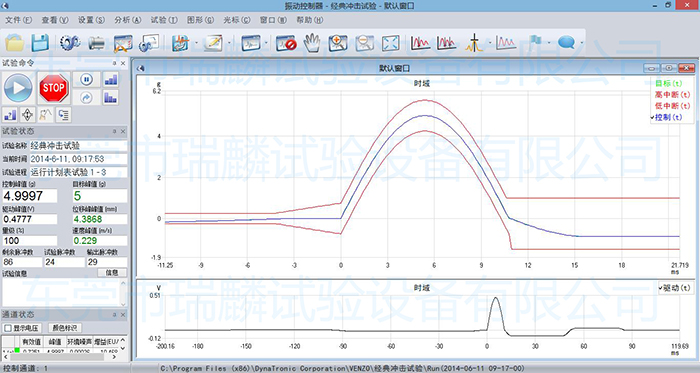Click the blue speech bubble icon
This screenshot has width=700, height=373.
pos(566,43)
